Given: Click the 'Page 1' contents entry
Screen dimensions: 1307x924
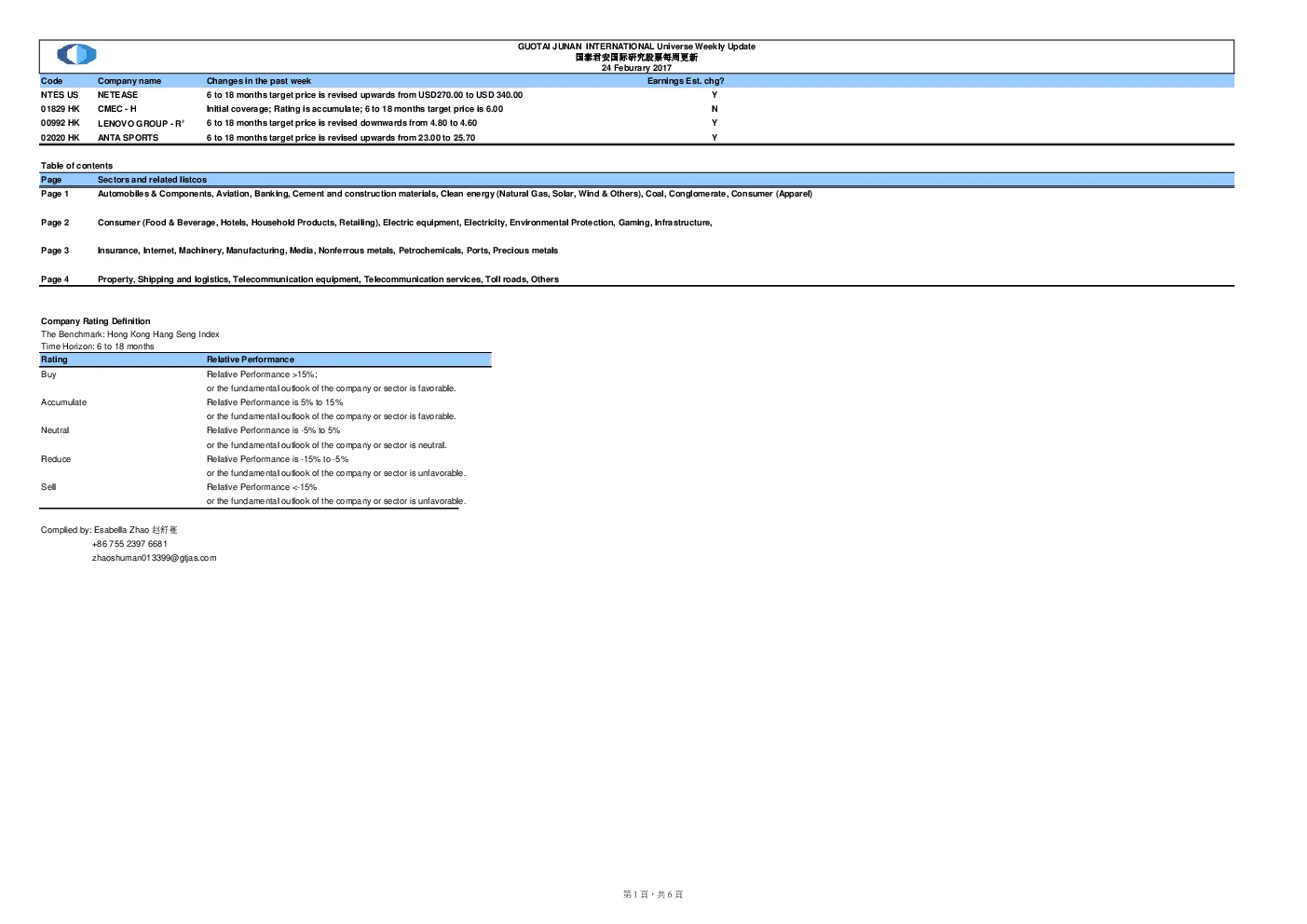Looking at the screenshot, I should click(55, 194).
